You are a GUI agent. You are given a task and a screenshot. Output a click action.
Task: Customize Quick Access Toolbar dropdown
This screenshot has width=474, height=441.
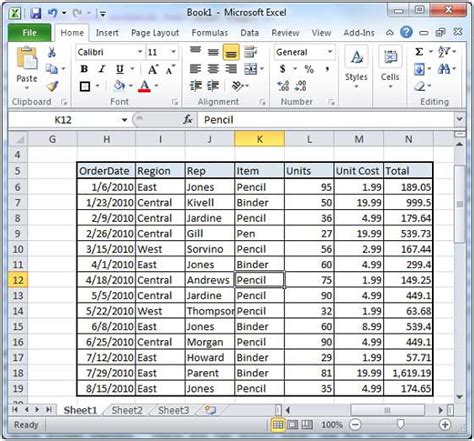pos(102,14)
